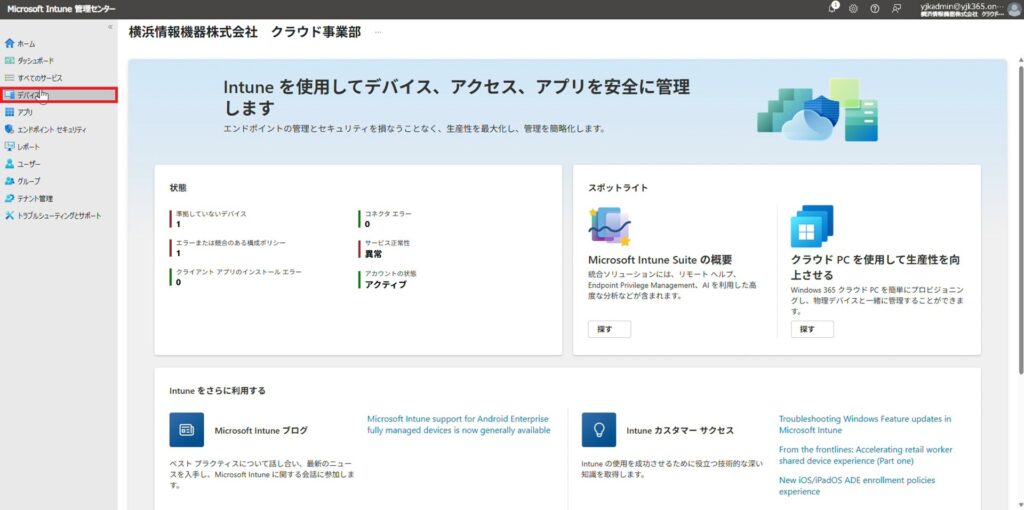The height and width of the screenshot is (510, 1024).
Task: Click the Cloud PC Windows 365 icon
Action: 811,227
